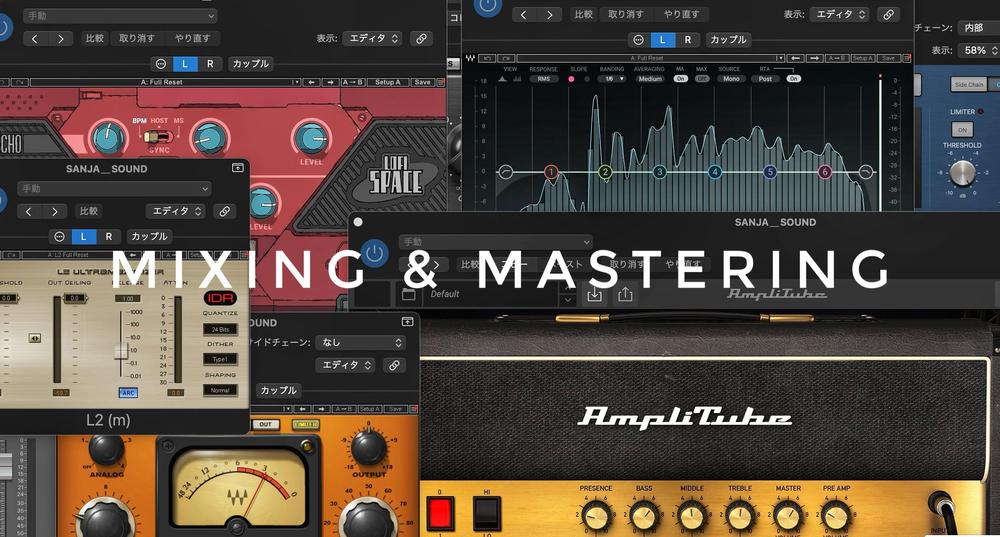Click Setup A in Lofi Space Waves toolbar
1000x537 pixels.
pyautogui.click(x=388, y=82)
